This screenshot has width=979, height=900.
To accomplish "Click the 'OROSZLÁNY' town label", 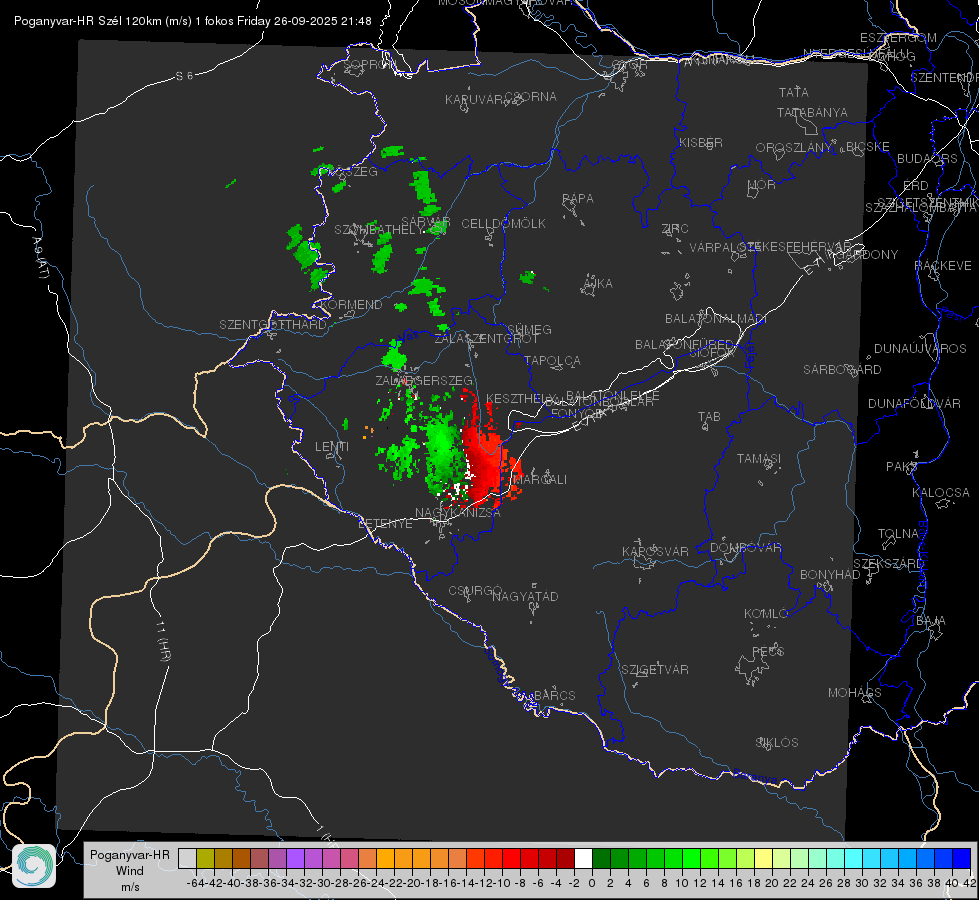I will coord(793,148).
